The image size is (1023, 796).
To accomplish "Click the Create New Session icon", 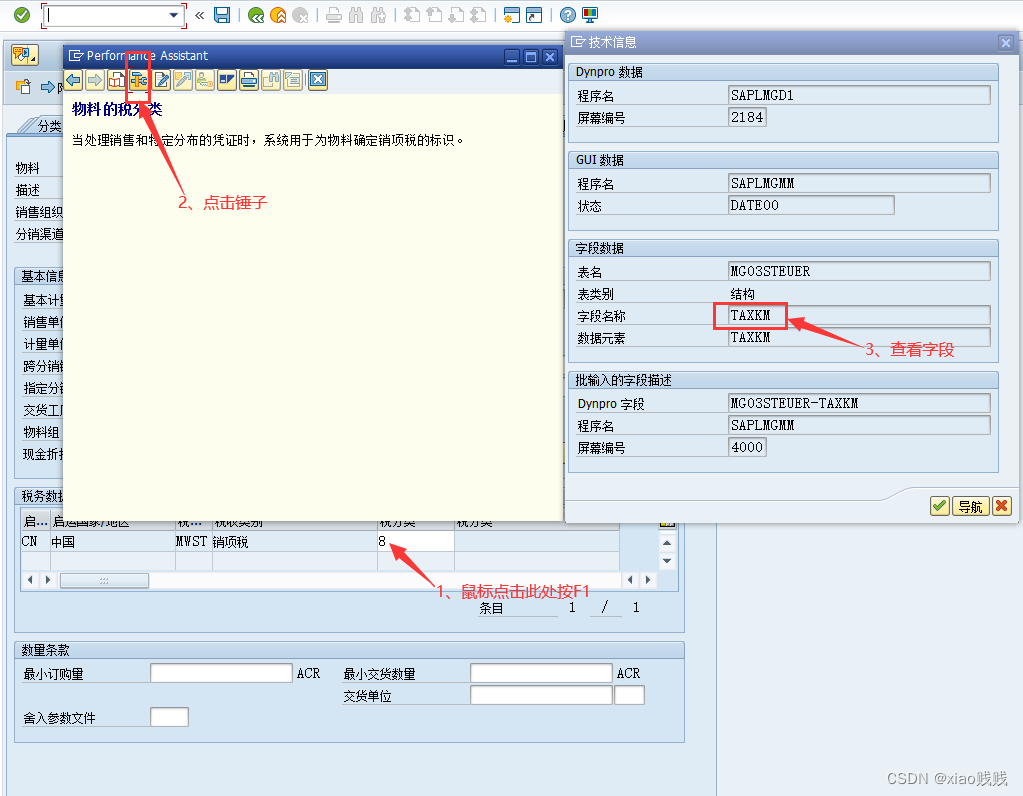I will (x=512, y=15).
